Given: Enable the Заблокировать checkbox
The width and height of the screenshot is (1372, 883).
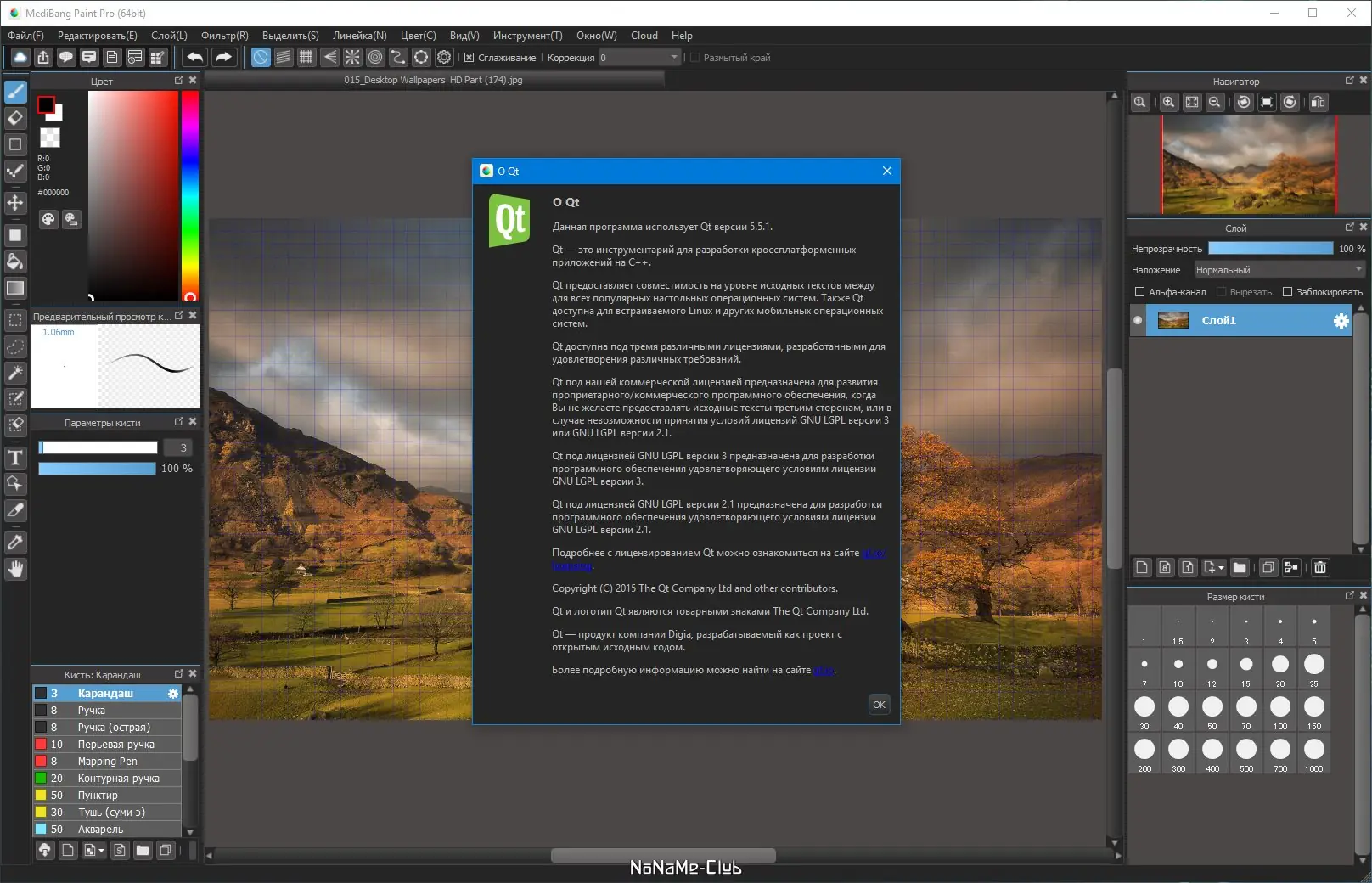Looking at the screenshot, I should [x=1287, y=292].
